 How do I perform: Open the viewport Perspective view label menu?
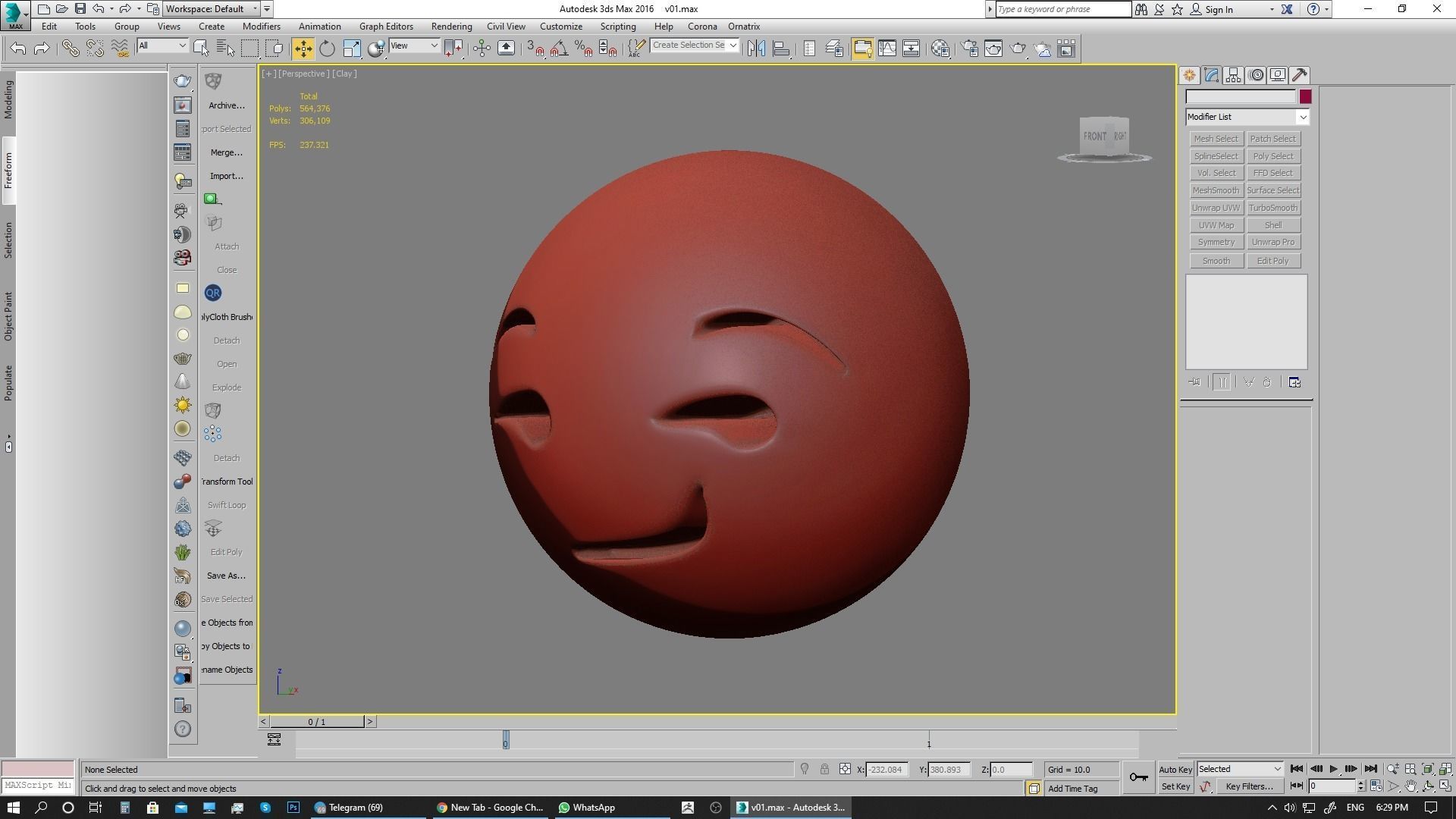(303, 74)
